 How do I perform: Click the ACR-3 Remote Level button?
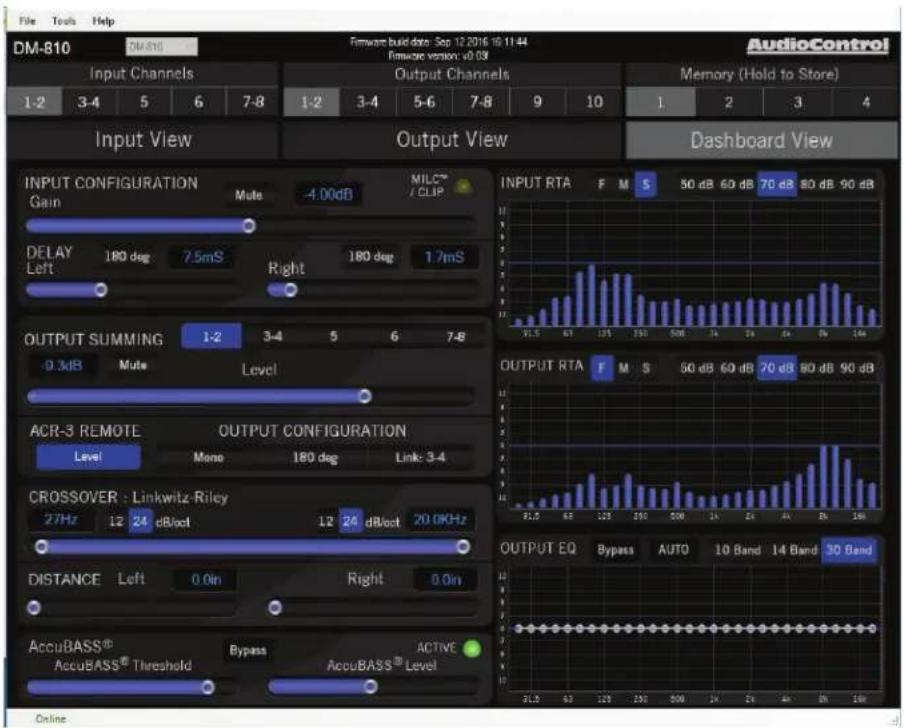click(x=88, y=457)
